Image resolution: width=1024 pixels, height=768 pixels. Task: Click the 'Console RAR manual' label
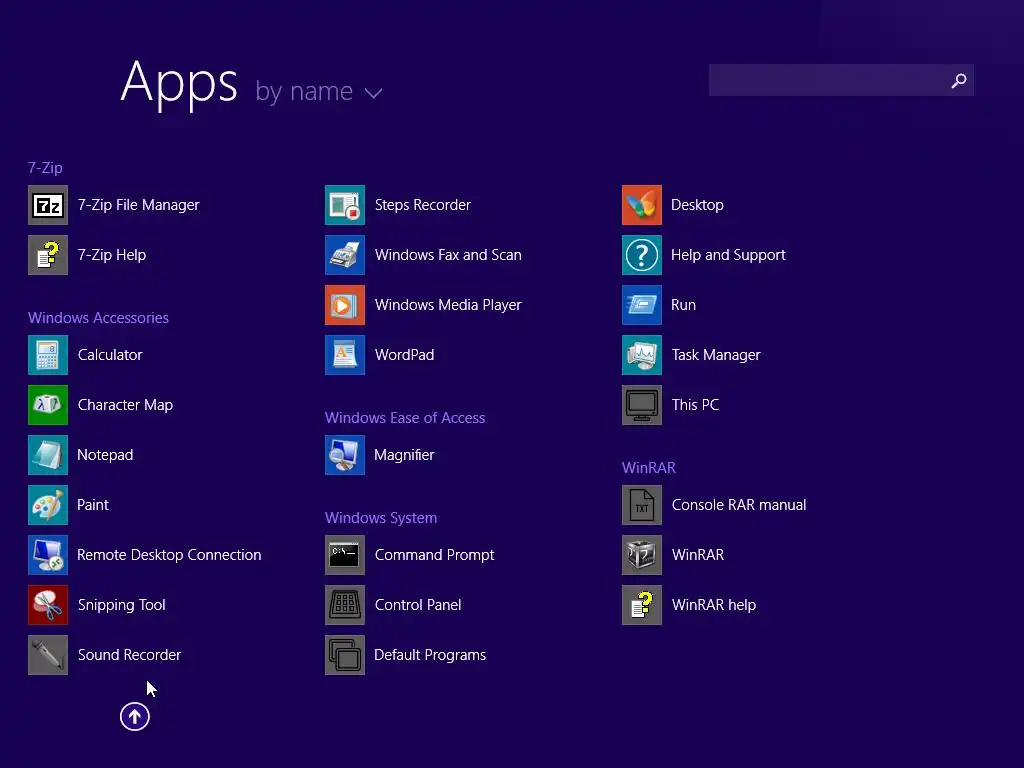pyautogui.click(x=739, y=505)
